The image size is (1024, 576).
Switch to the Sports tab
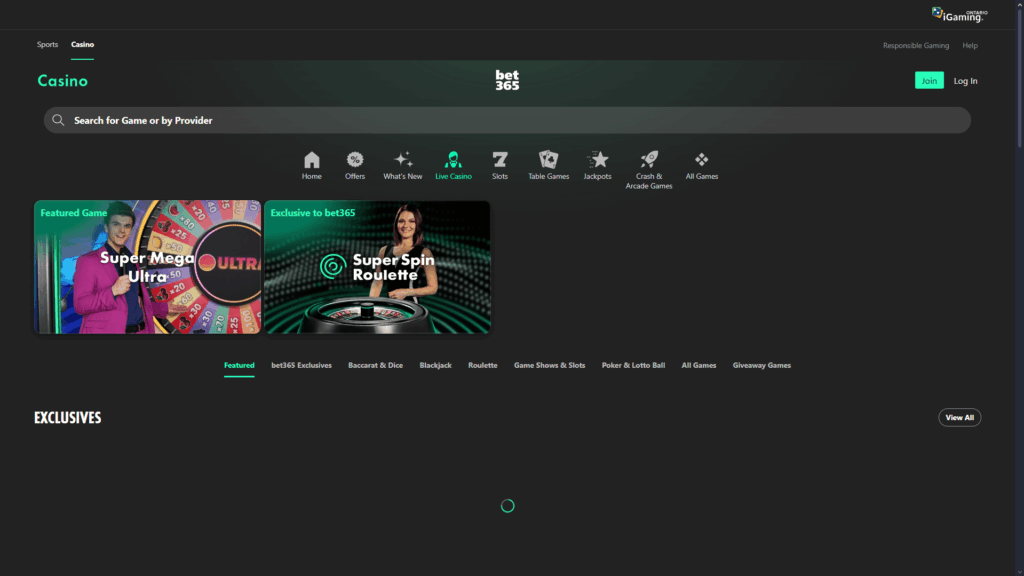click(x=47, y=45)
